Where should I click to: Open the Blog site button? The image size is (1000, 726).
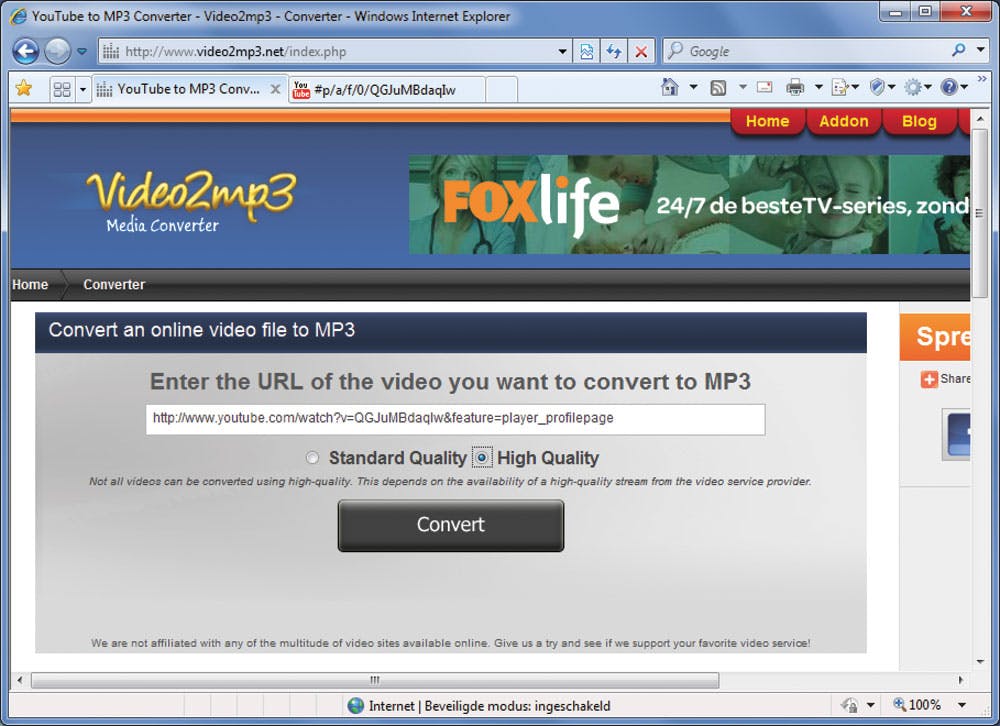[919, 121]
